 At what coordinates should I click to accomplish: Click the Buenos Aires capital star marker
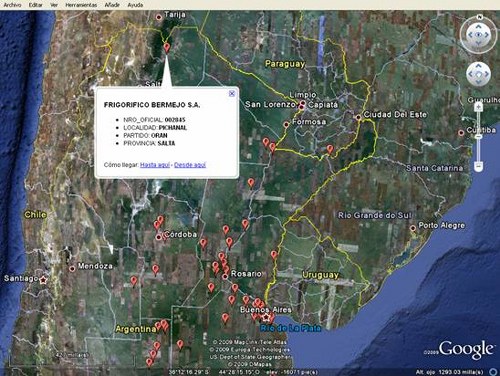[266, 316]
